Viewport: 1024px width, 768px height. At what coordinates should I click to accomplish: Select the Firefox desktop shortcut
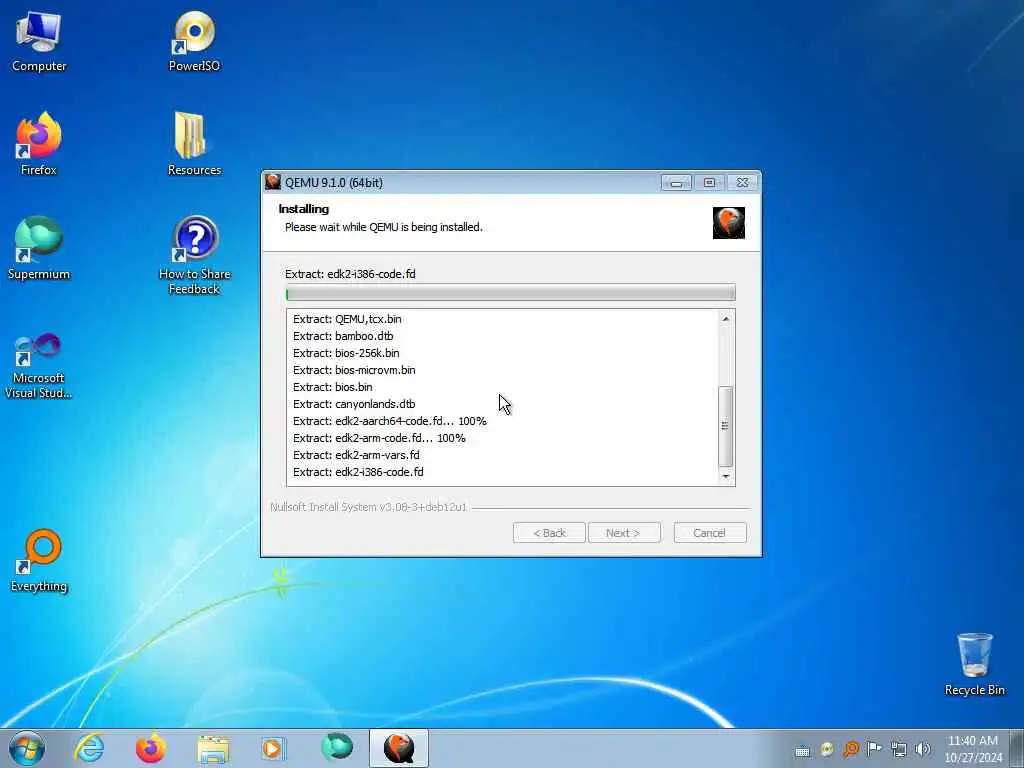tap(39, 144)
